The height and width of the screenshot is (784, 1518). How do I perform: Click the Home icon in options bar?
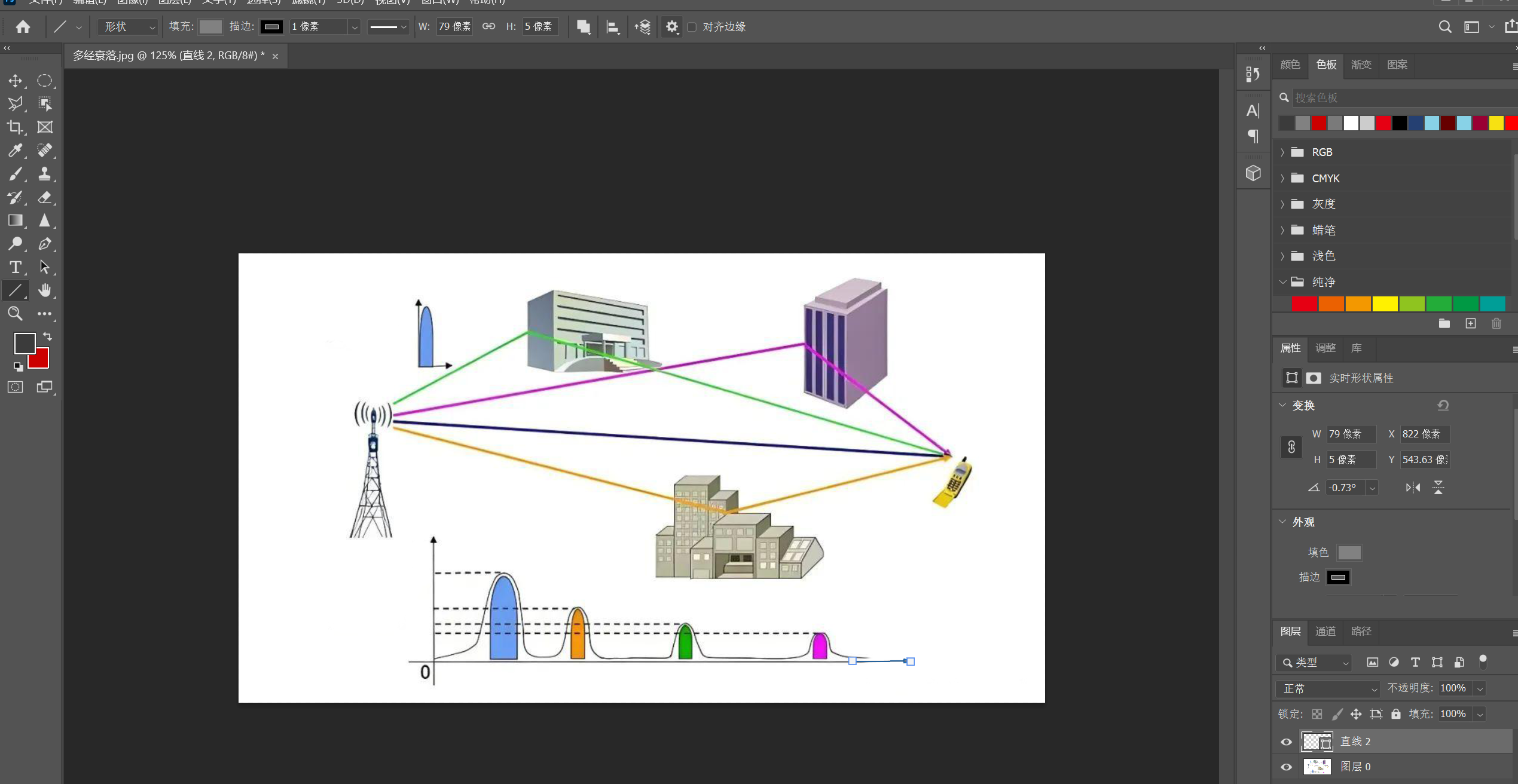click(23, 26)
